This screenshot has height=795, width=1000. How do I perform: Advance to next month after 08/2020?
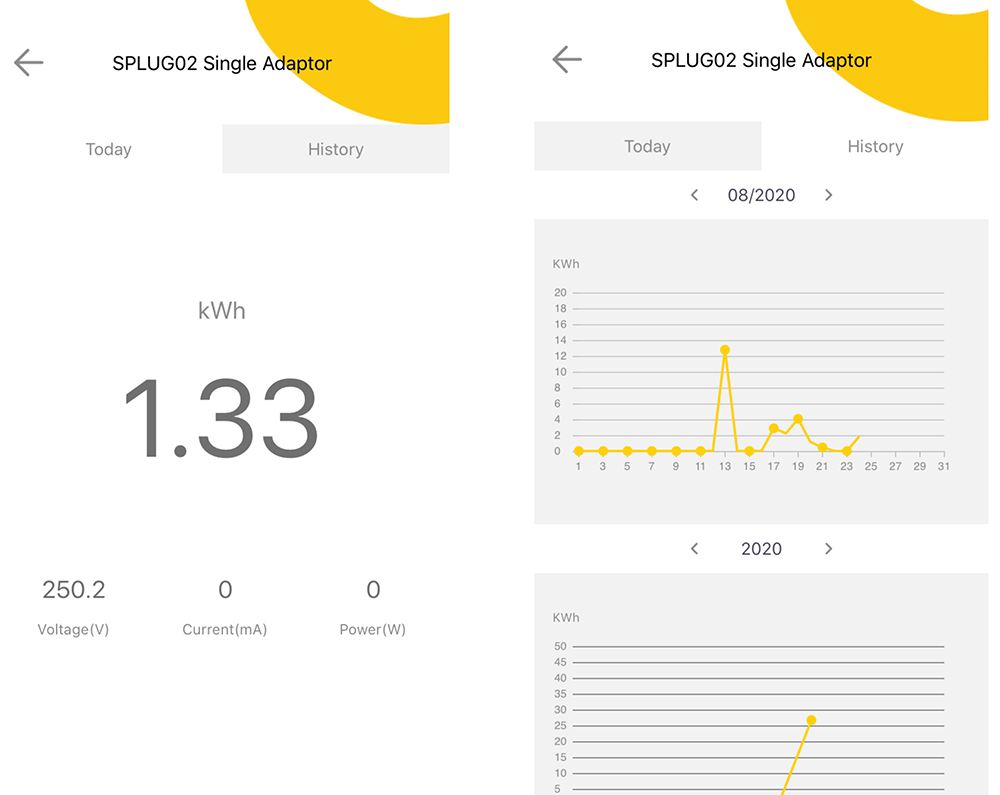coord(828,195)
